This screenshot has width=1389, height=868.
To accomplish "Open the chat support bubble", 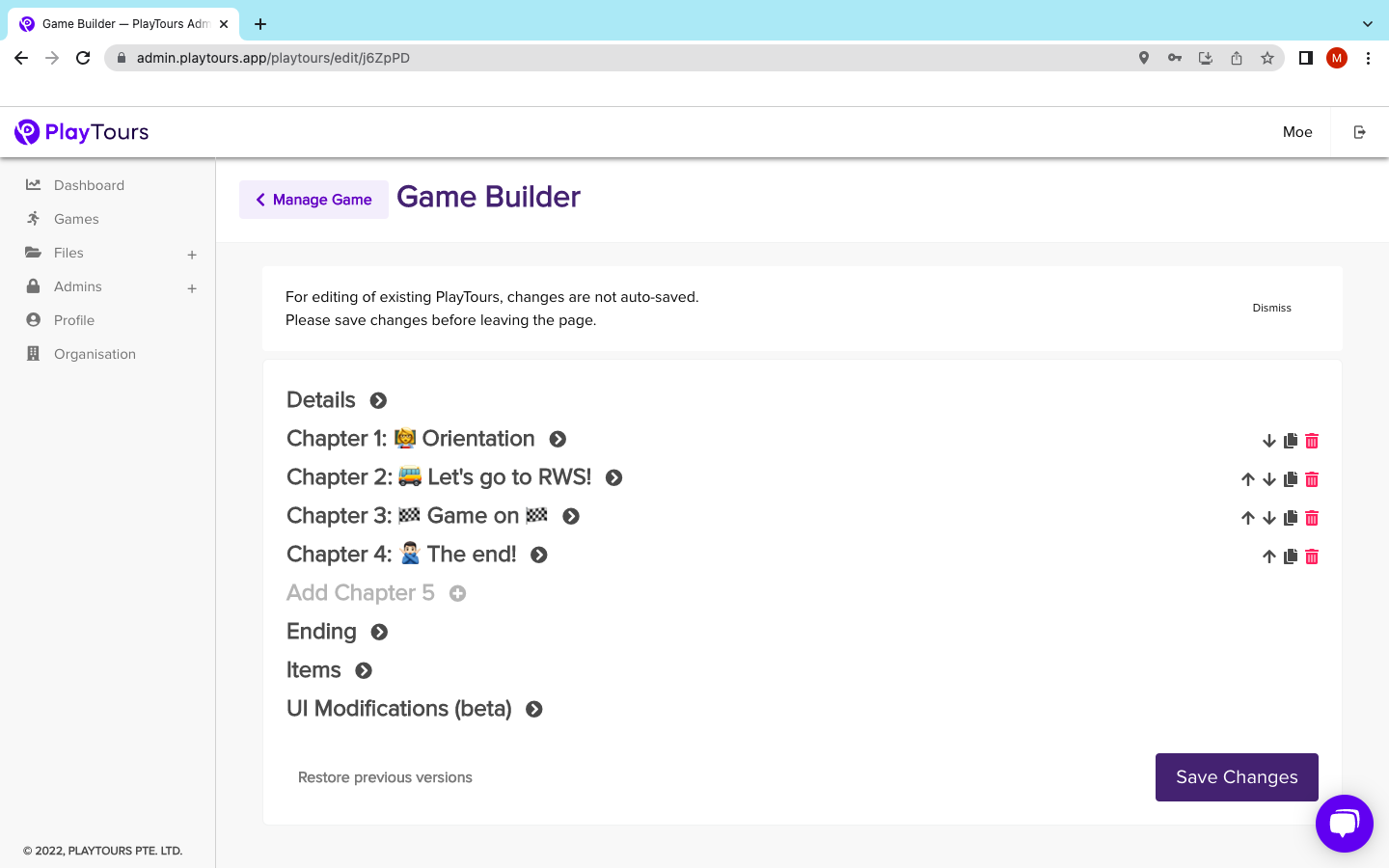I will pyautogui.click(x=1345, y=824).
